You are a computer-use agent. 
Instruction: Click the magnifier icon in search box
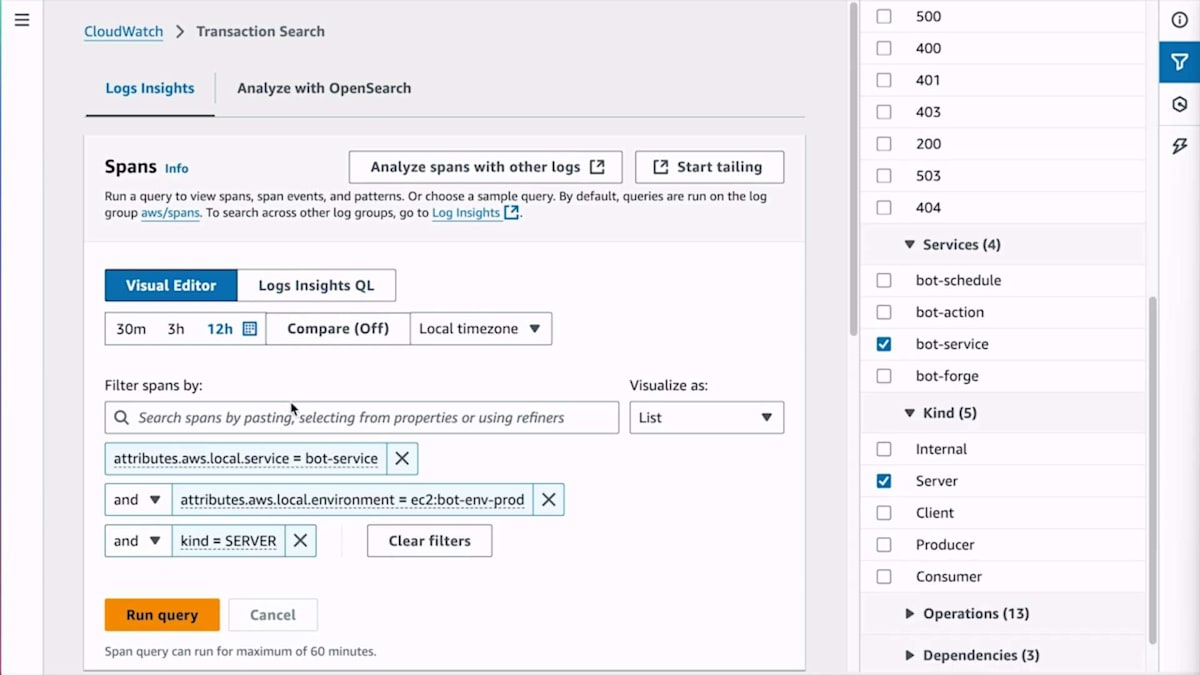tap(122, 418)
